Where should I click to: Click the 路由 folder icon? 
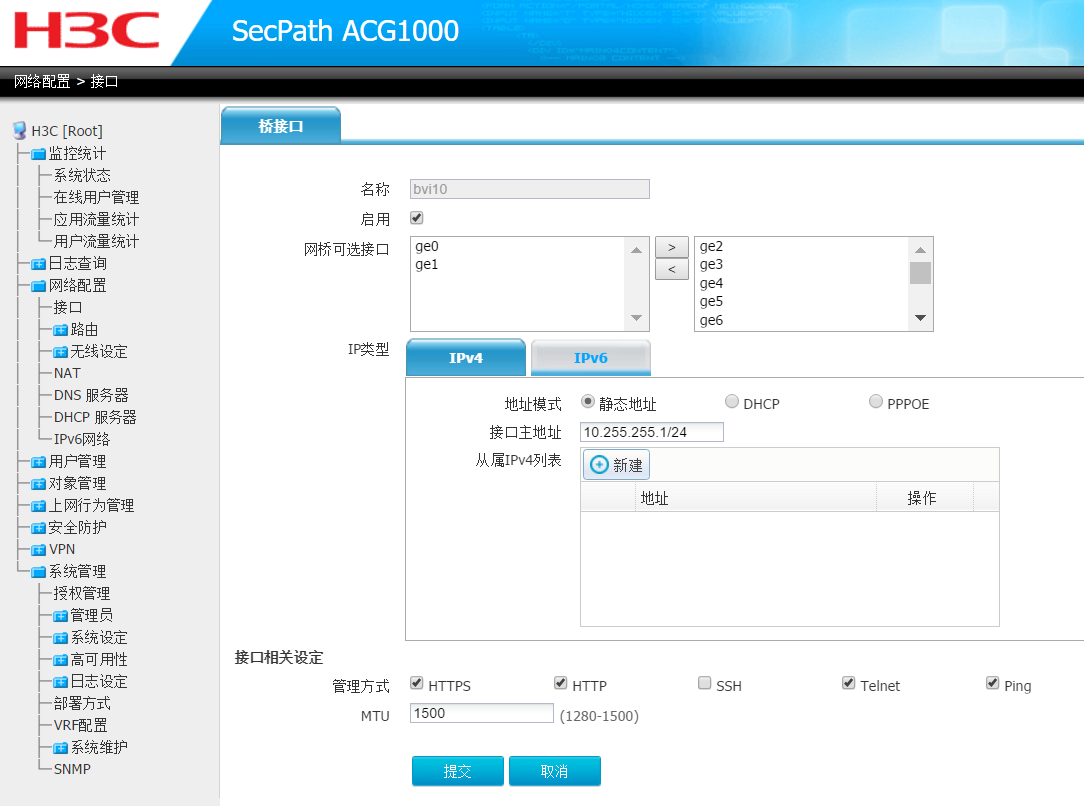(60, 330)
